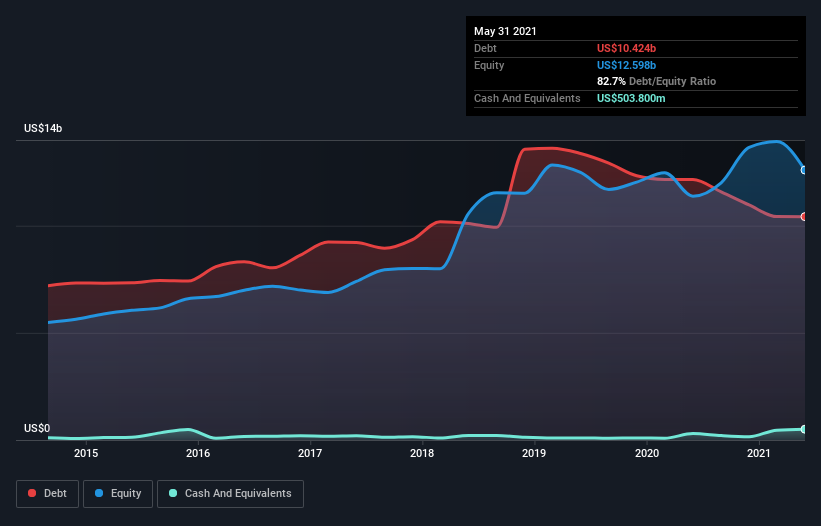Select the 2021 axis label
Viewport: 821px width, 526px height.
pos(759,453)
